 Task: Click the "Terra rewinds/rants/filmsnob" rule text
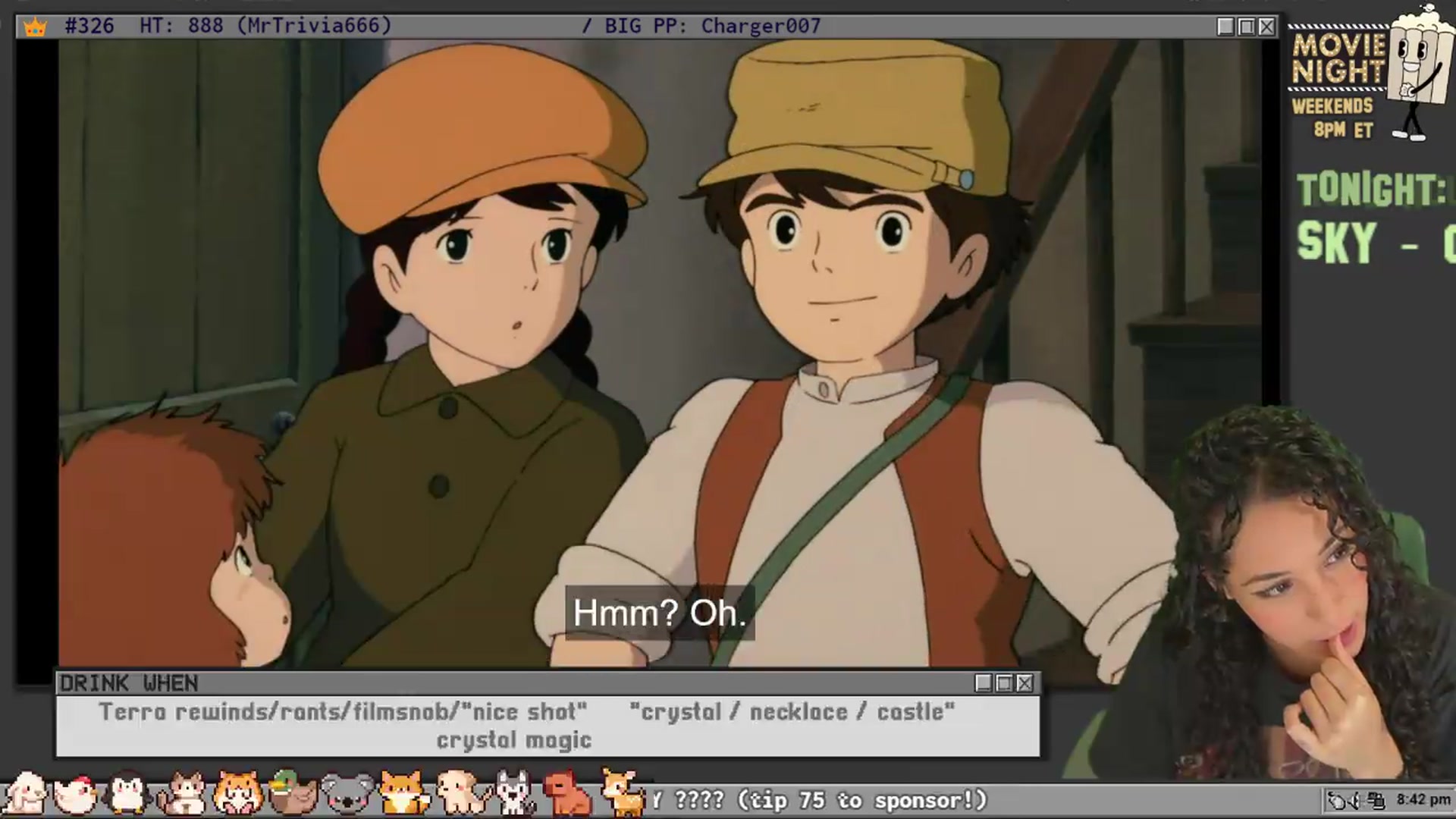point(277,712)
